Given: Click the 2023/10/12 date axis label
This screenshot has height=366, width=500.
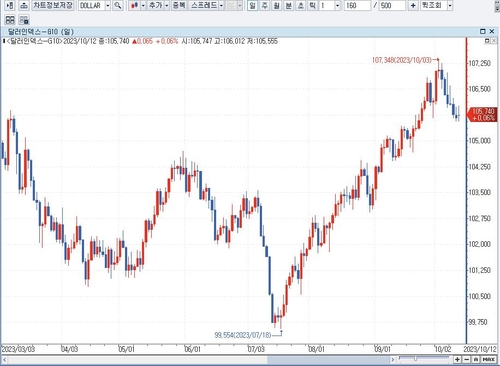Looking at the screenshot, I should [480, 349].
